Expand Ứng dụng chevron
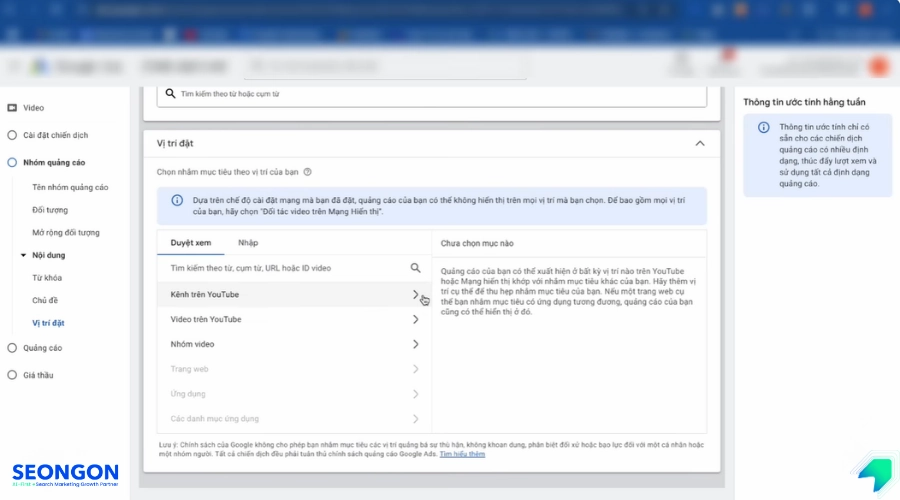The width and height of the screenshot is (900, 500). [x=416, y=394]
